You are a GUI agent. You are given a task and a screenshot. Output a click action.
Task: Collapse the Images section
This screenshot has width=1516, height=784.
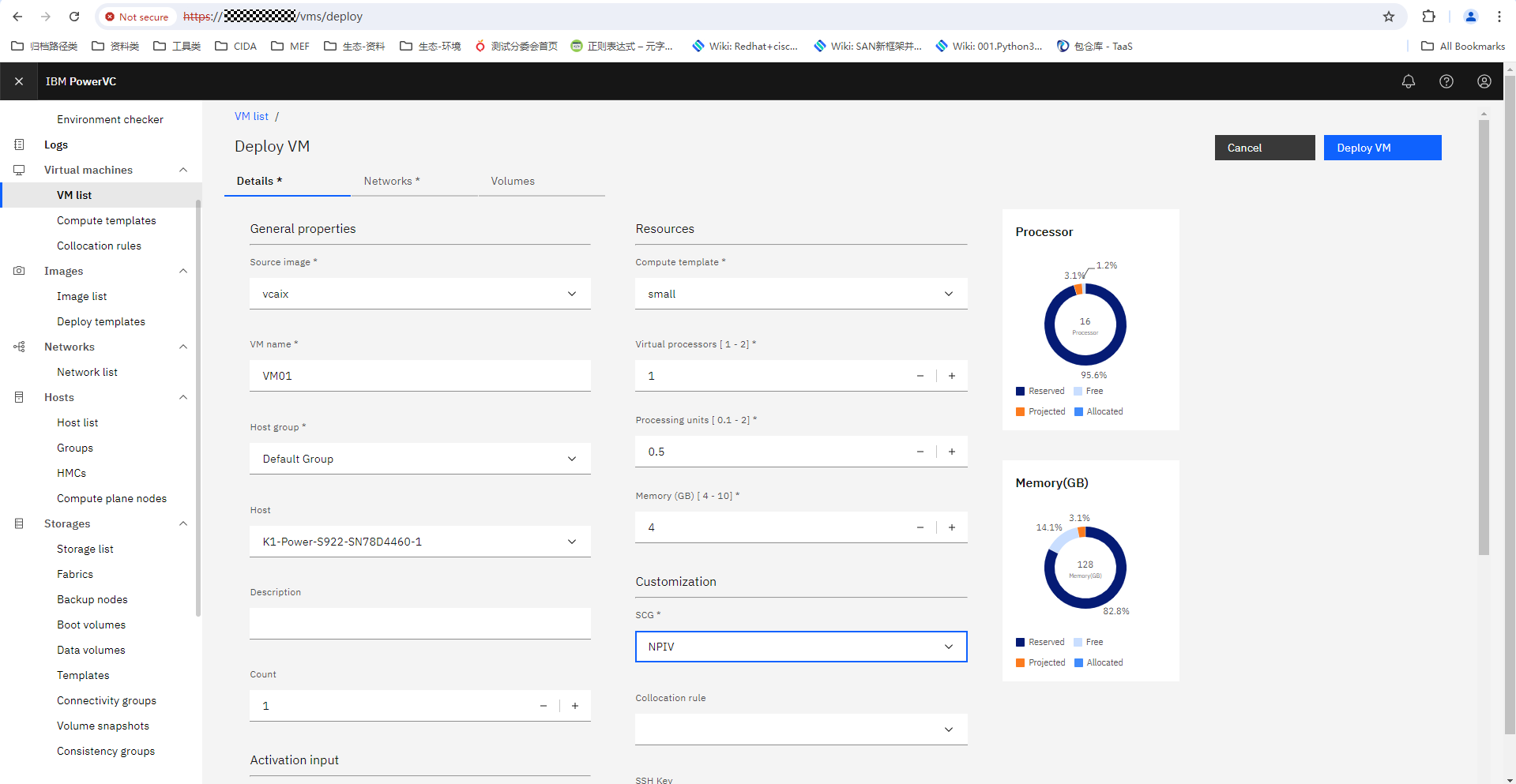click(183, 271)
